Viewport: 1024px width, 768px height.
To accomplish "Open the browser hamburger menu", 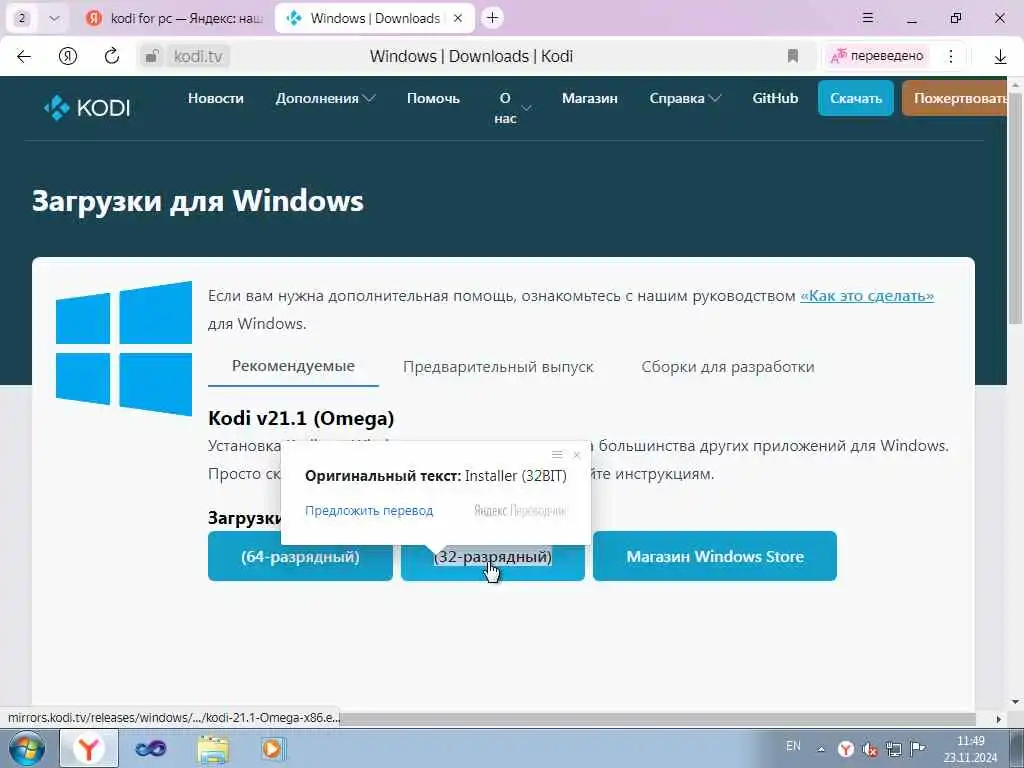I will [867, 18].
